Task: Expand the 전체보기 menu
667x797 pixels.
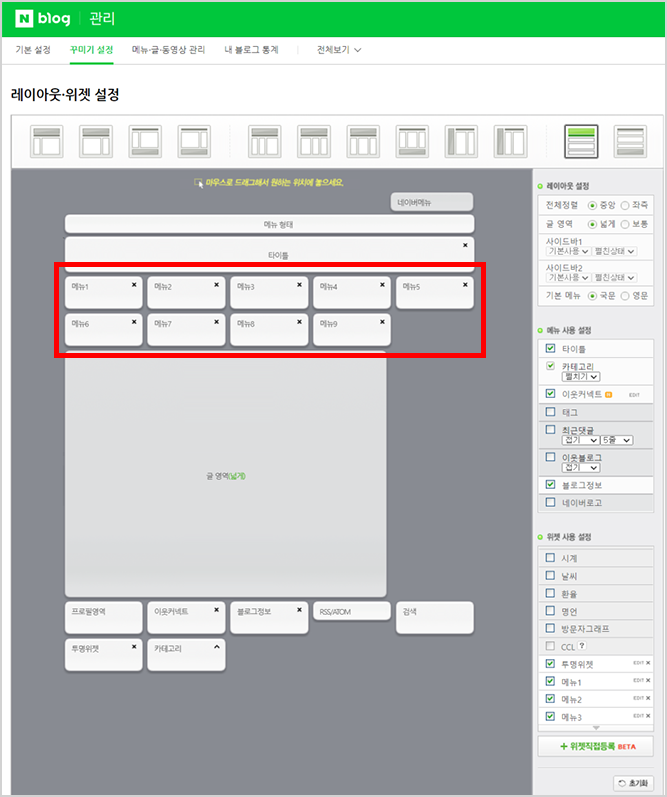Action: [x=339, y=50]
